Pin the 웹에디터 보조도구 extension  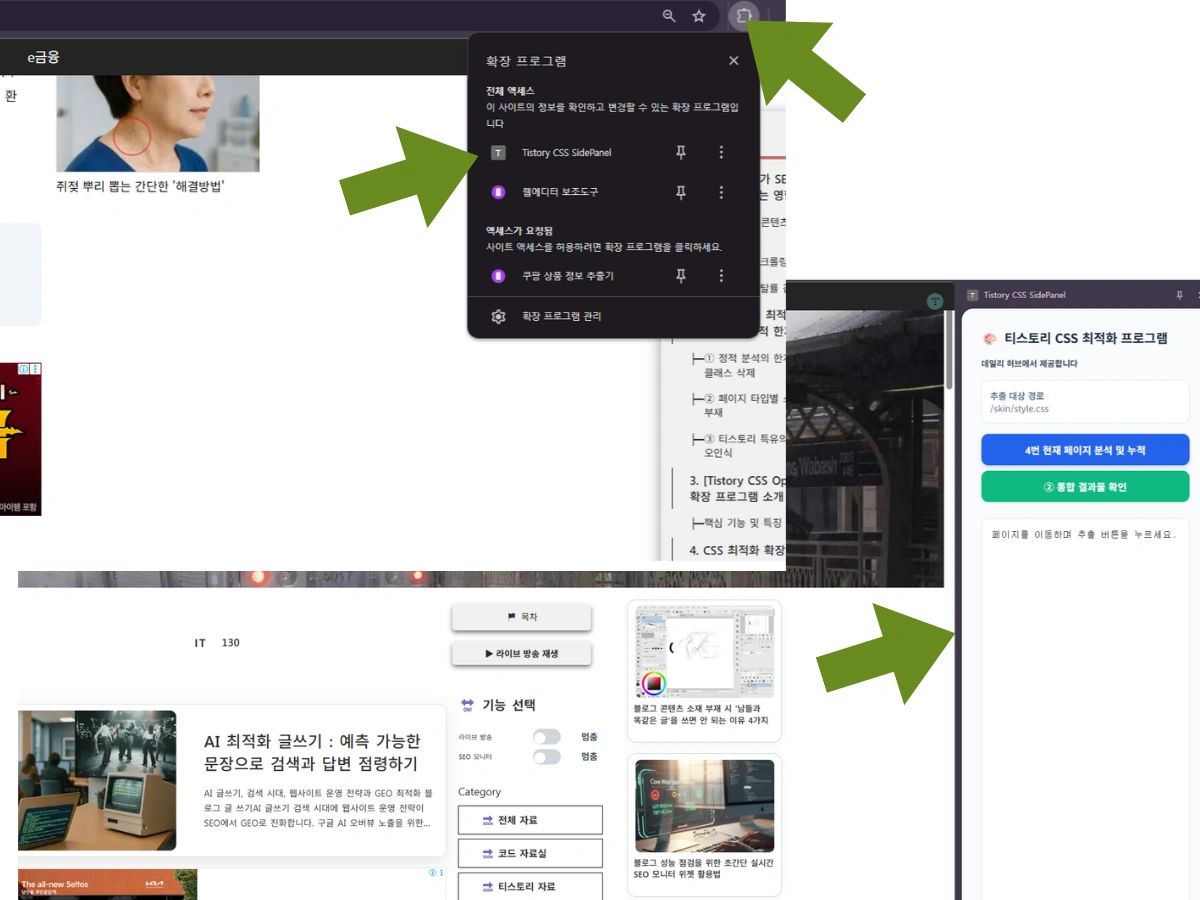[681, 192]
